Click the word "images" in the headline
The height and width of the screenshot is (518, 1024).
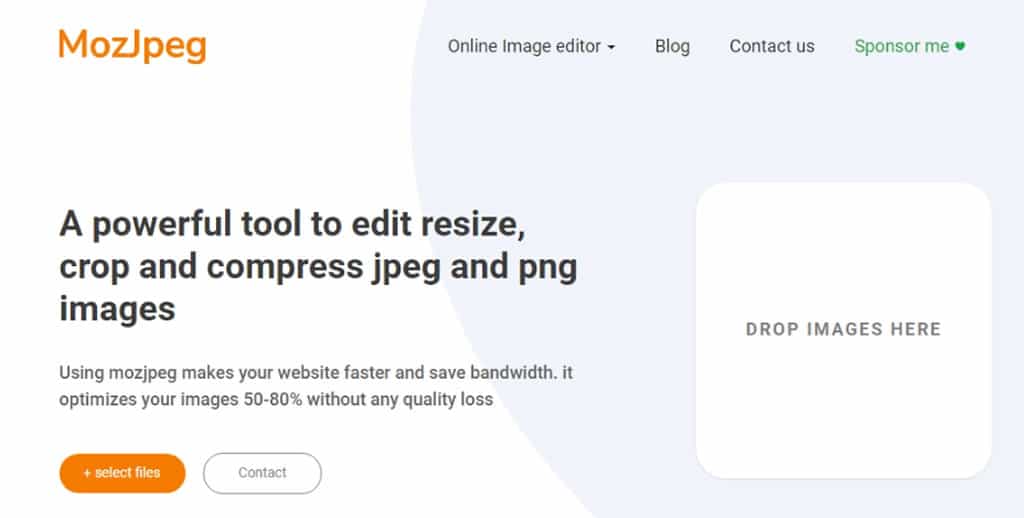[117, 308]
